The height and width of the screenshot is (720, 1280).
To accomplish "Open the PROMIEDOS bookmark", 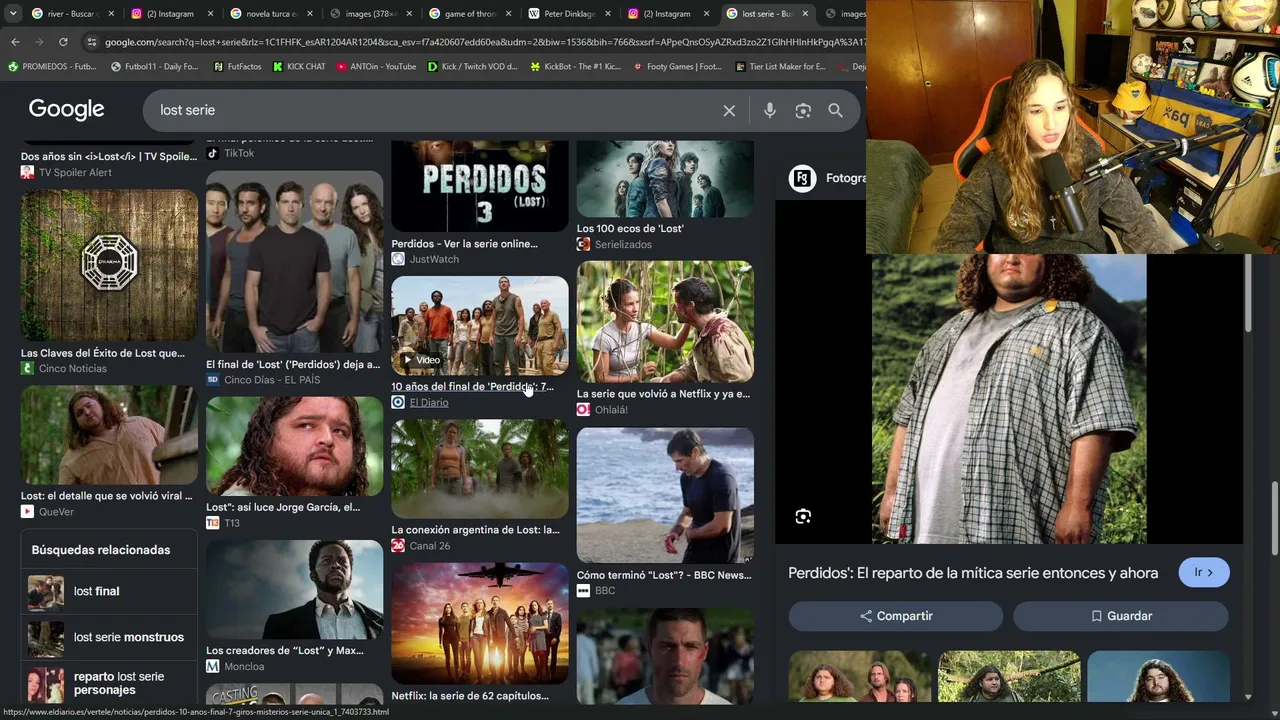I will coord(52,67).
